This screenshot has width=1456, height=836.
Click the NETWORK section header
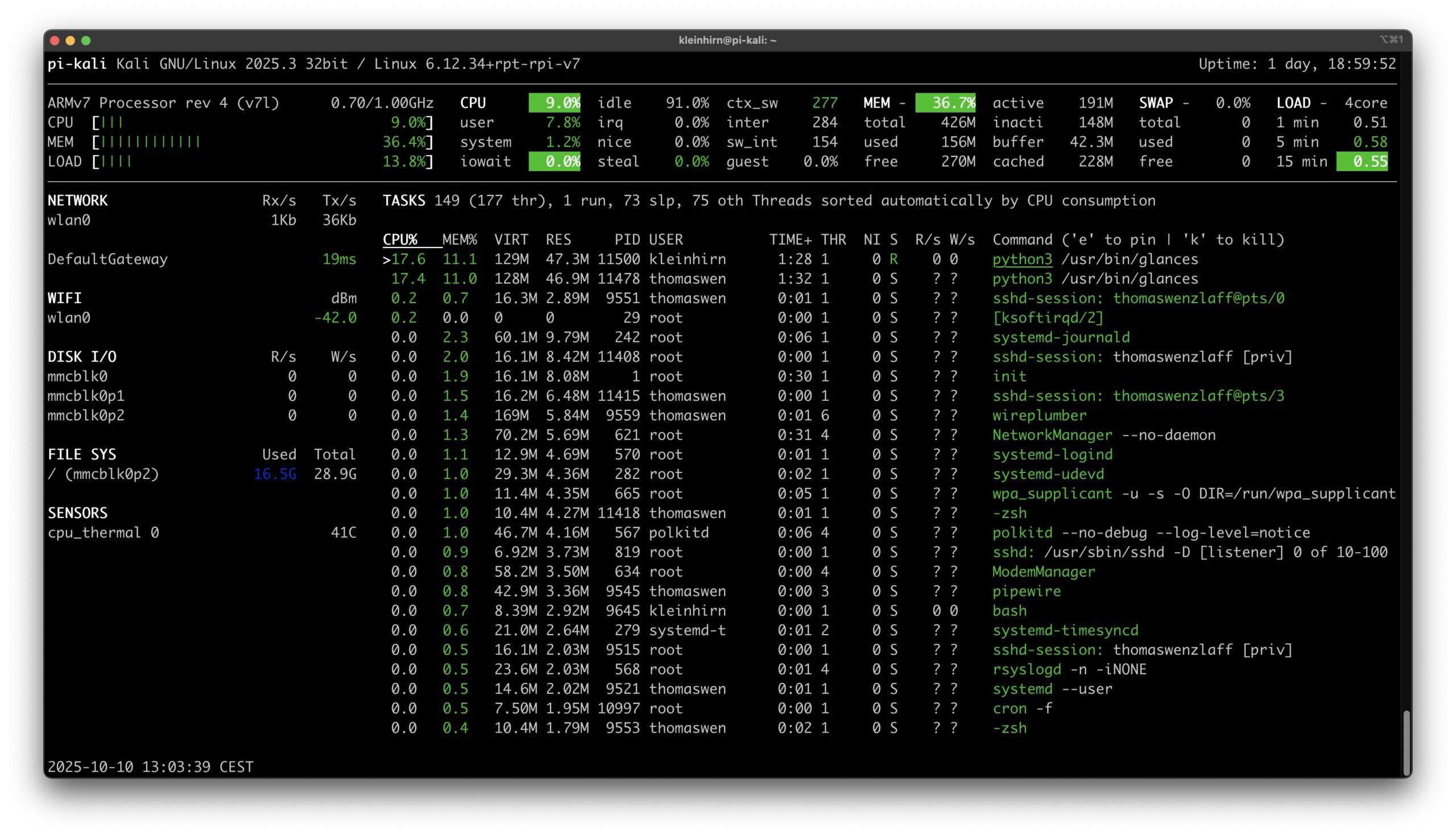(x=77, y=200)
